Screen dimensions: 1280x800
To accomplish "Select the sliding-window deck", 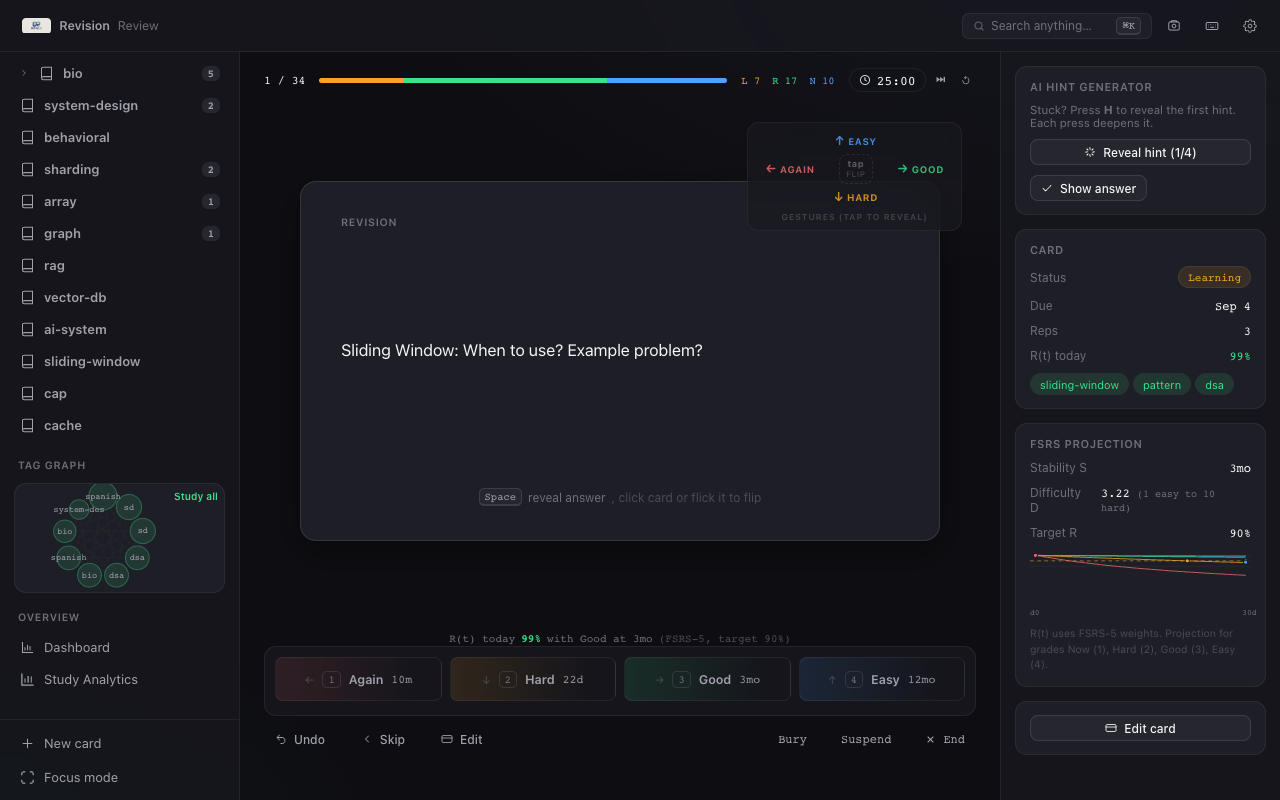I will click(120, 361).
